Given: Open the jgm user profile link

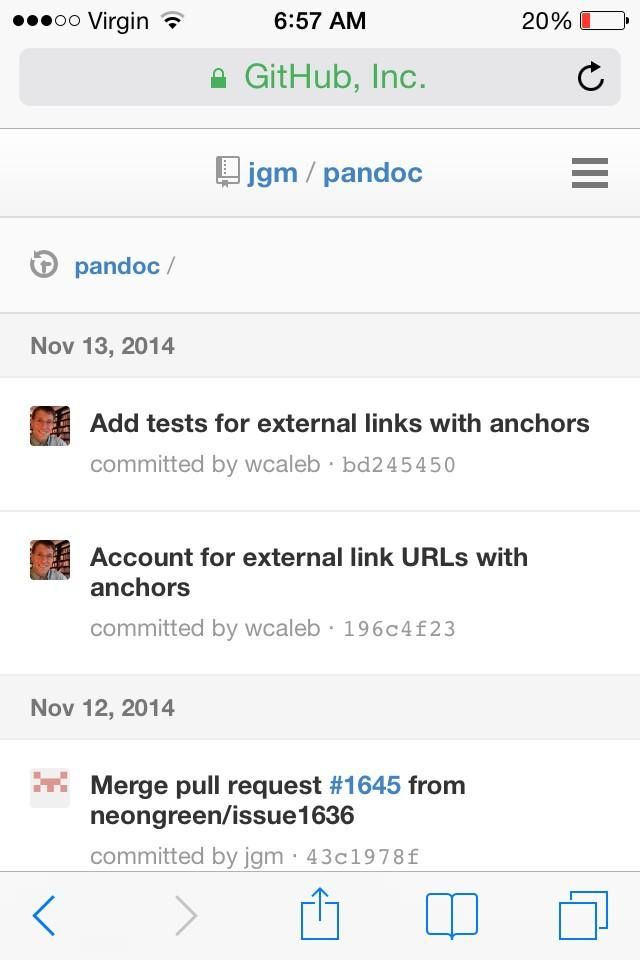Looking at the screenshot, I should coord(273,172).
